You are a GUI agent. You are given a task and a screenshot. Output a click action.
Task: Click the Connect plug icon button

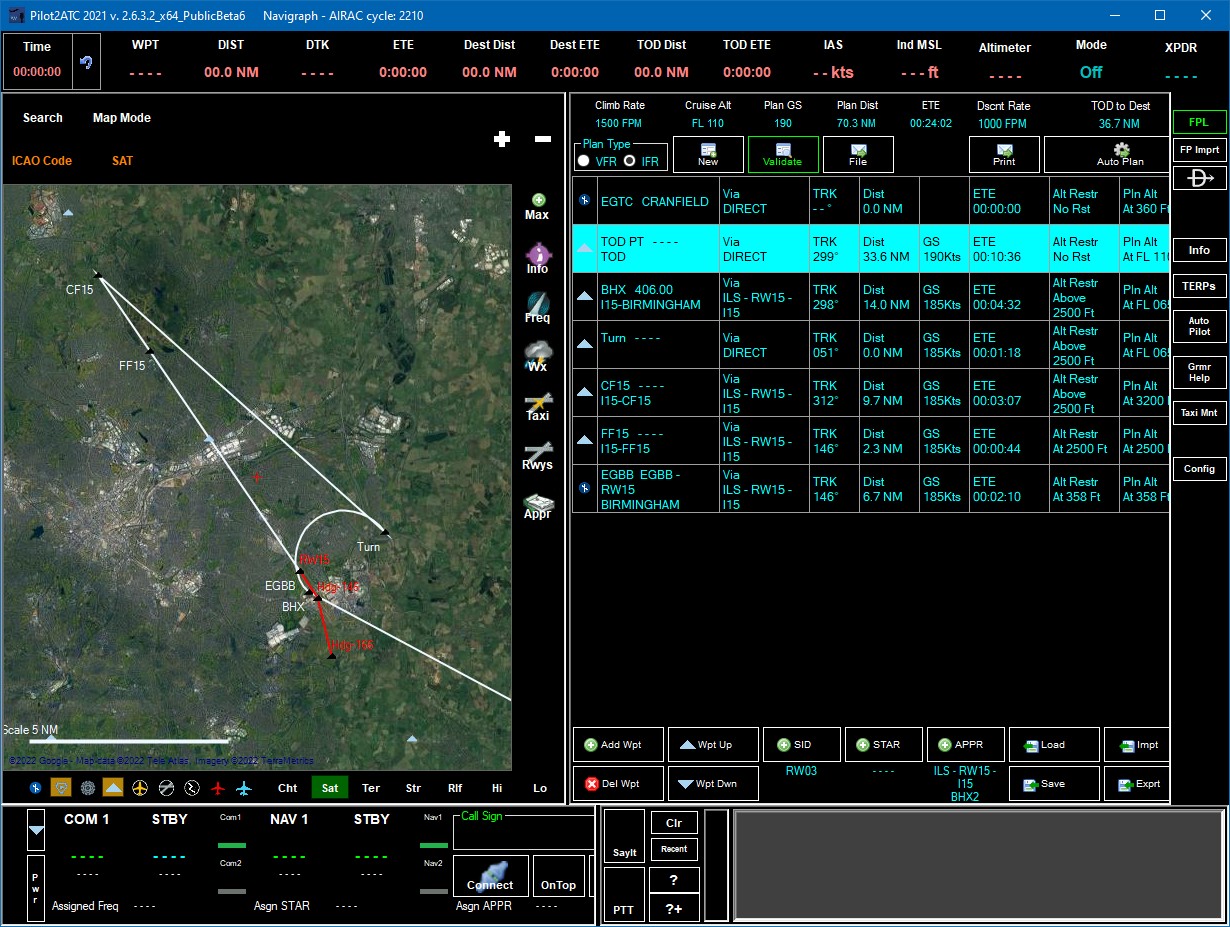[490, 876]
